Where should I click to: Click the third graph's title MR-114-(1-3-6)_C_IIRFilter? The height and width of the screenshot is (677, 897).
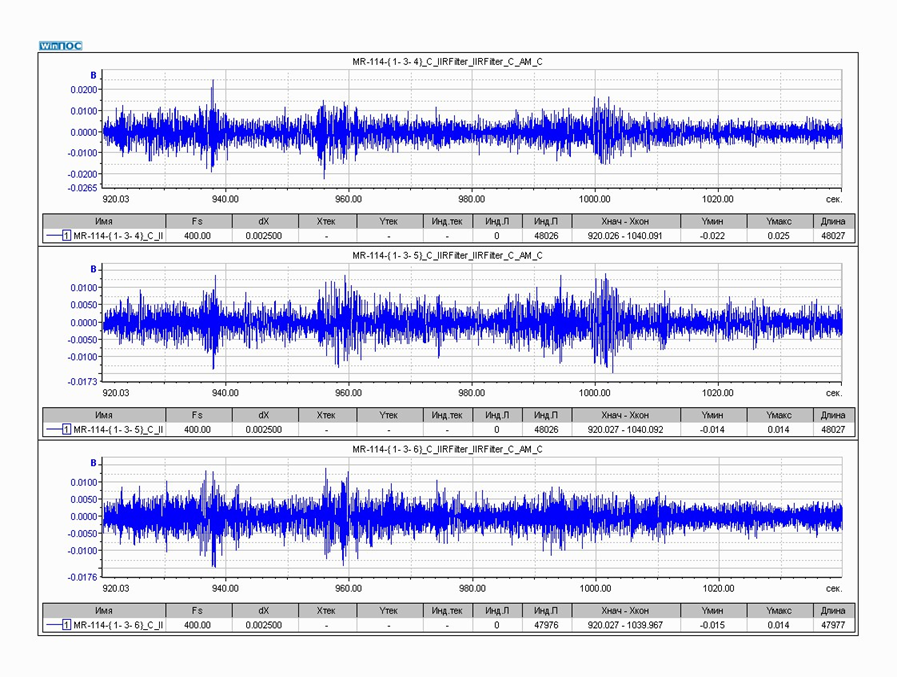click(447, 450)
